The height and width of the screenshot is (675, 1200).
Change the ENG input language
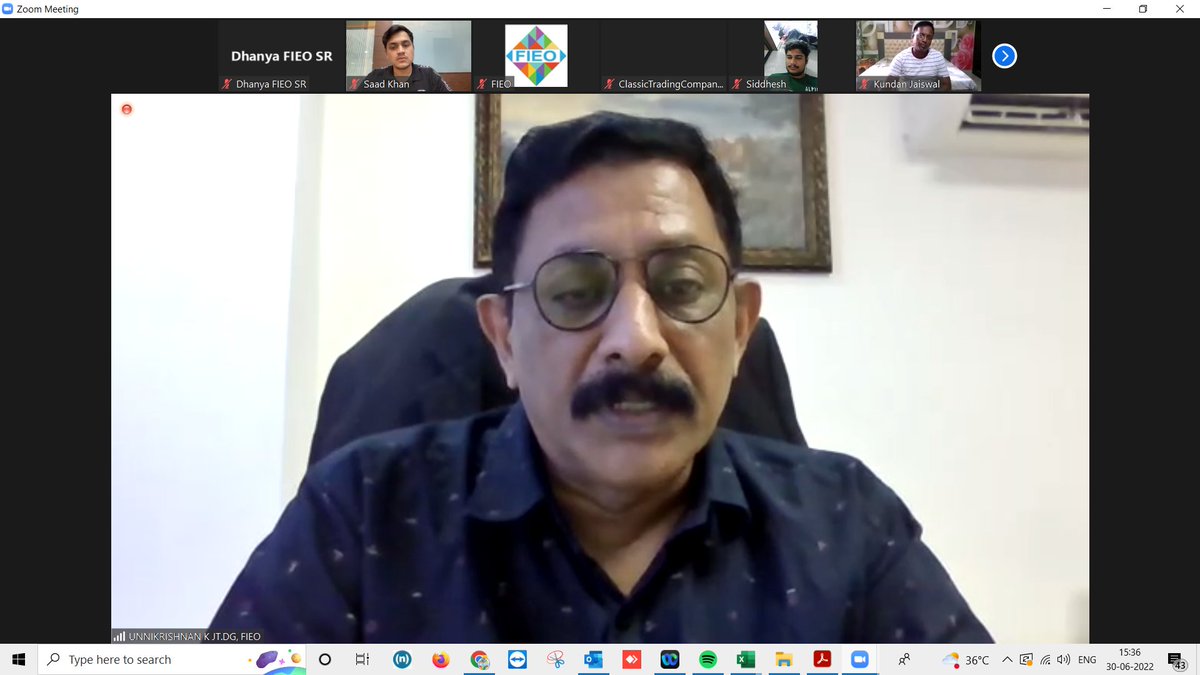(x=1087, y=660)
